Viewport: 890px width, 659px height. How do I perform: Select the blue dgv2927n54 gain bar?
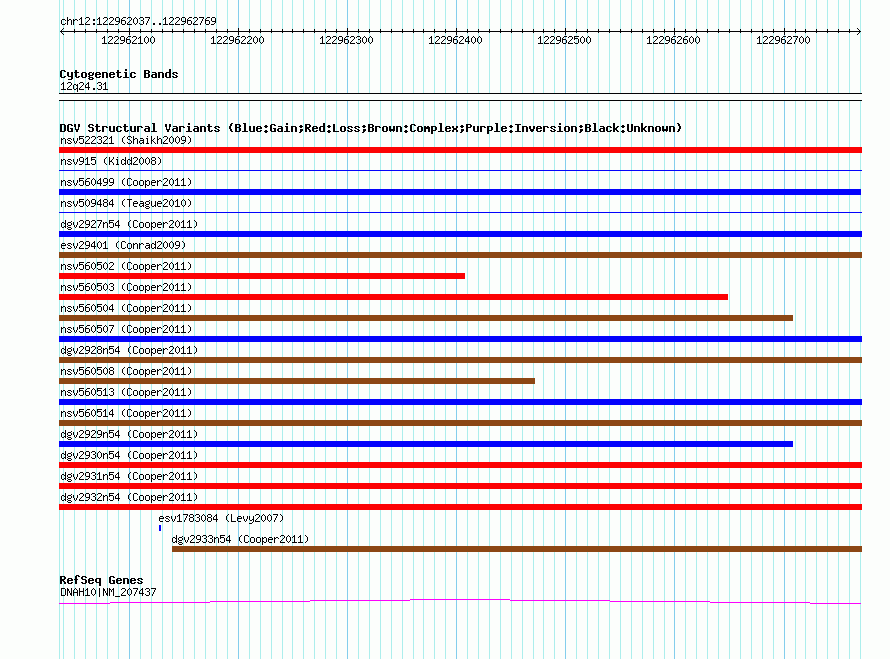460,234
